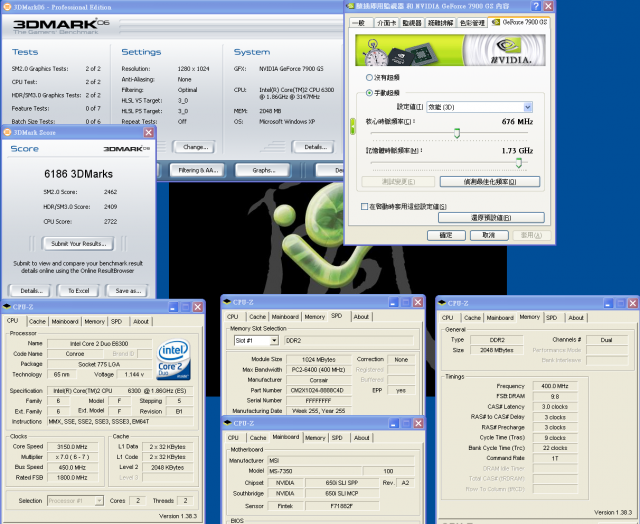640x524 pixels.
Task: Open SPD tab in CPU-Z Memory window
Action: (552, 318)
